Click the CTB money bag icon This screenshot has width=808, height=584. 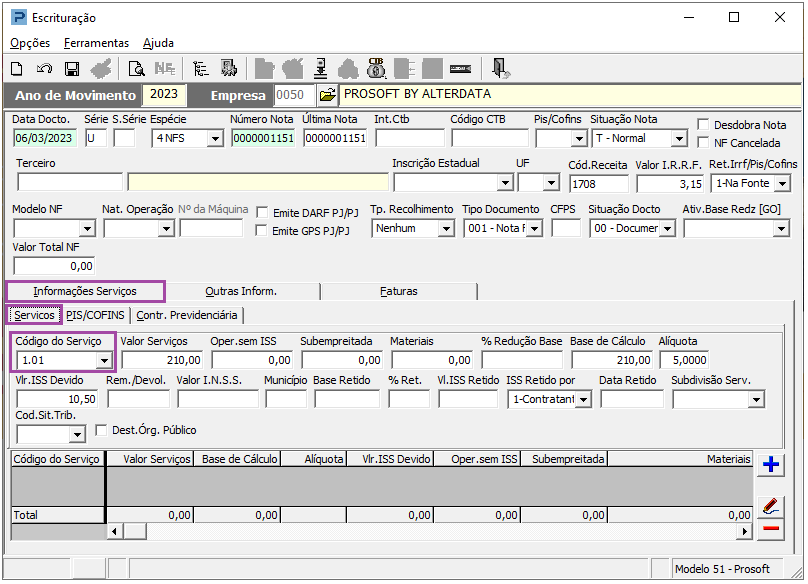pos(376,68)
